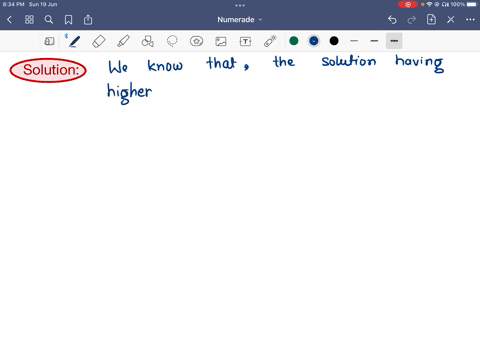The height and width of the screenshot is (360, 480).
Task: Pick the black pen color
Action: click(334, 41)
